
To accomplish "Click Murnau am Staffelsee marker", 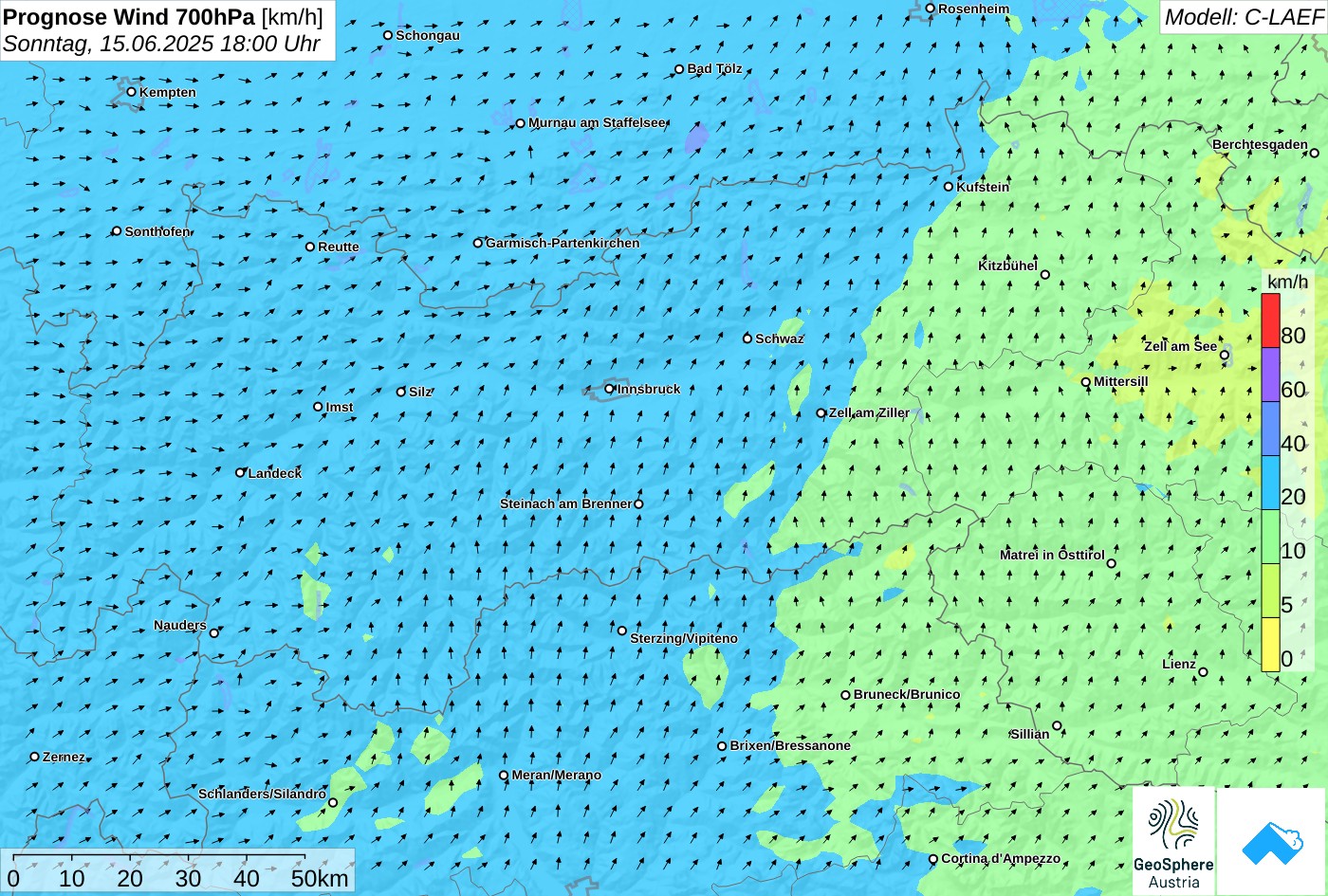I will (x=521, y=123).
